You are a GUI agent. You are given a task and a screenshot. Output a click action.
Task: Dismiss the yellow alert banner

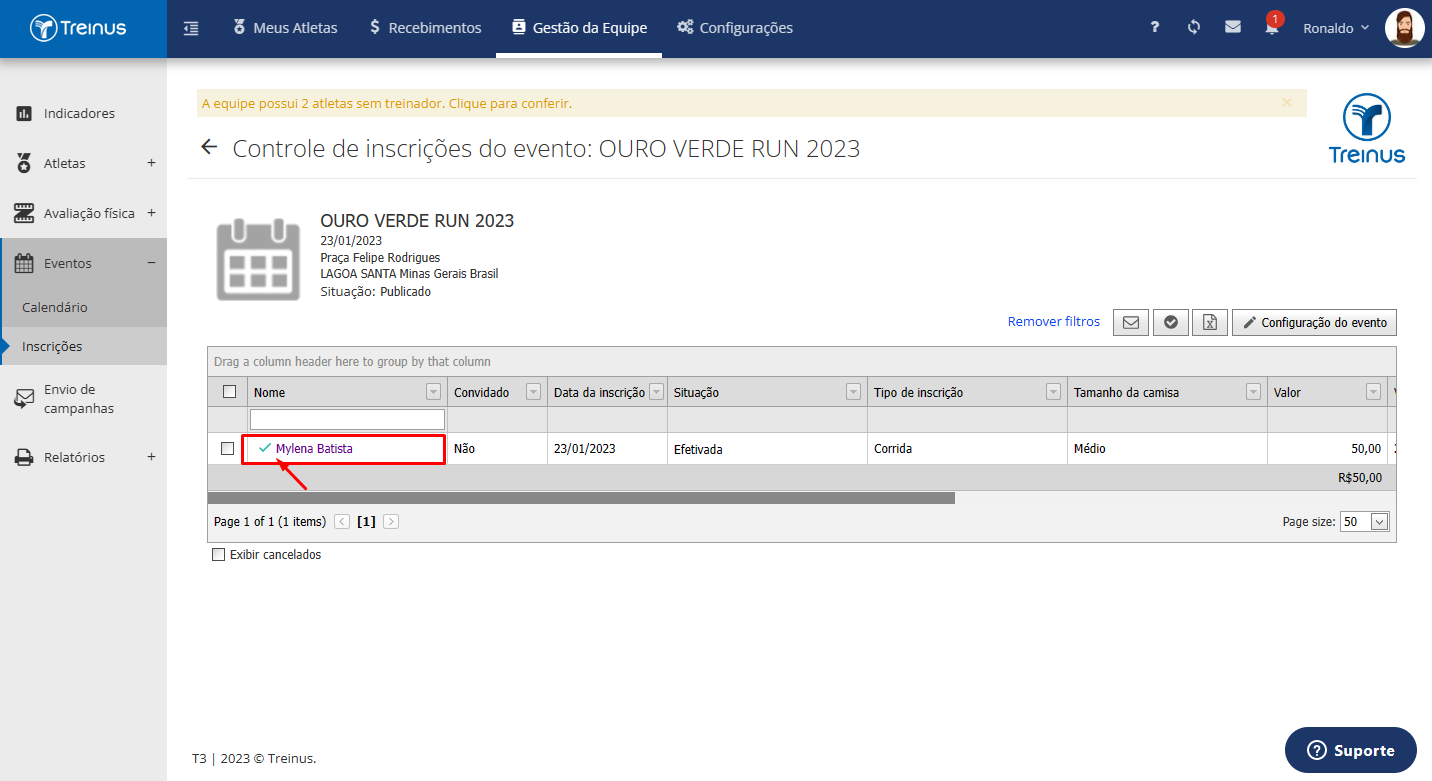(x=1287, y=102)
